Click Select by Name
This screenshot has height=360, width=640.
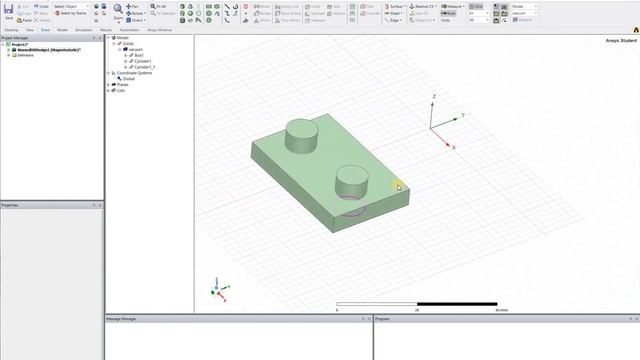click(x=71, y=13)
